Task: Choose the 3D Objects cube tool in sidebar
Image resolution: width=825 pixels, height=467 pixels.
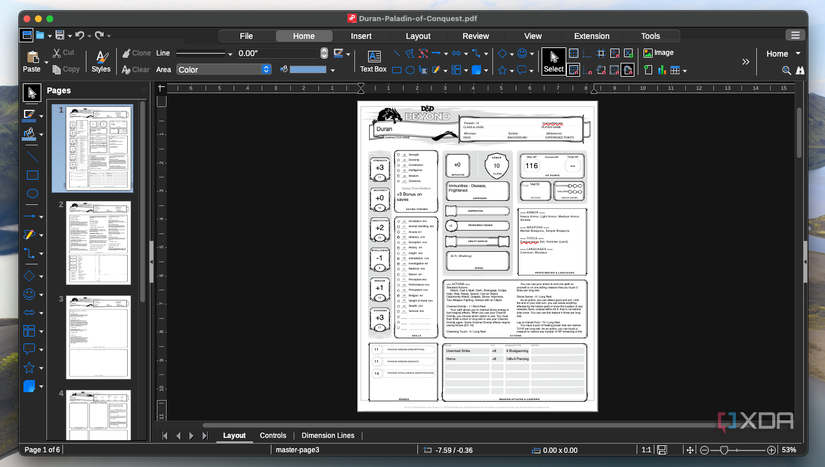Action: point(29,387)
